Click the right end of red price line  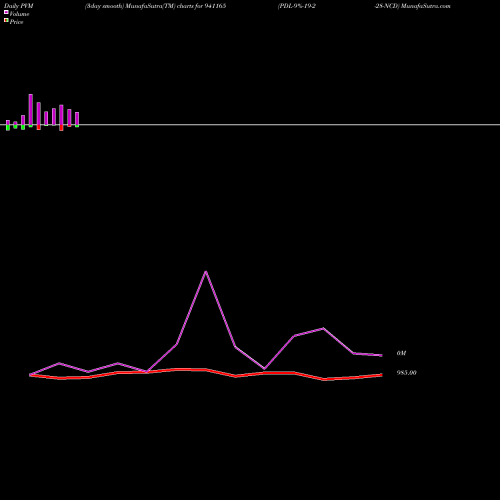(x=382, y=375)
